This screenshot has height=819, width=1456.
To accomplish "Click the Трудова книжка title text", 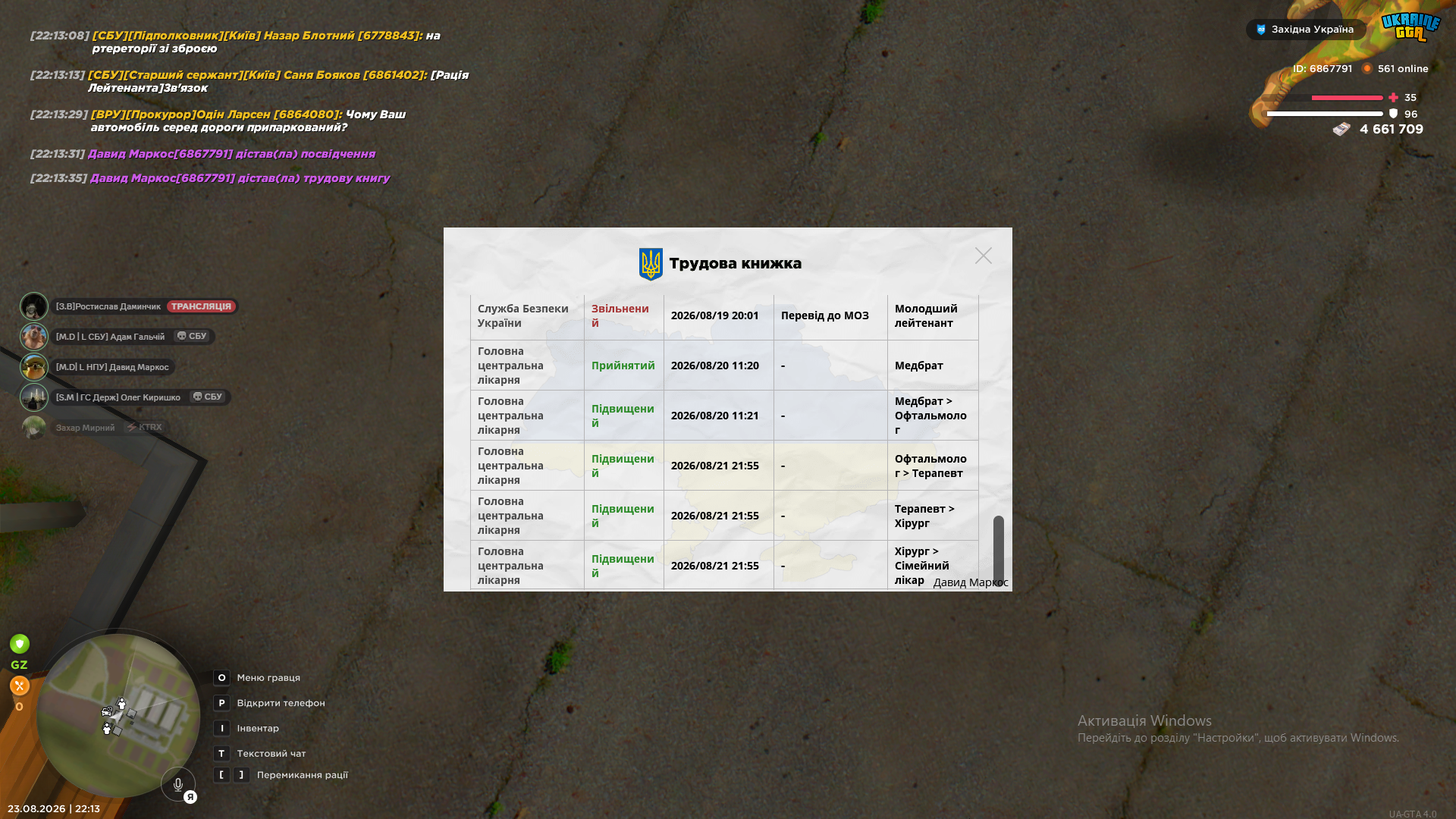I will (x=735, y=264).
